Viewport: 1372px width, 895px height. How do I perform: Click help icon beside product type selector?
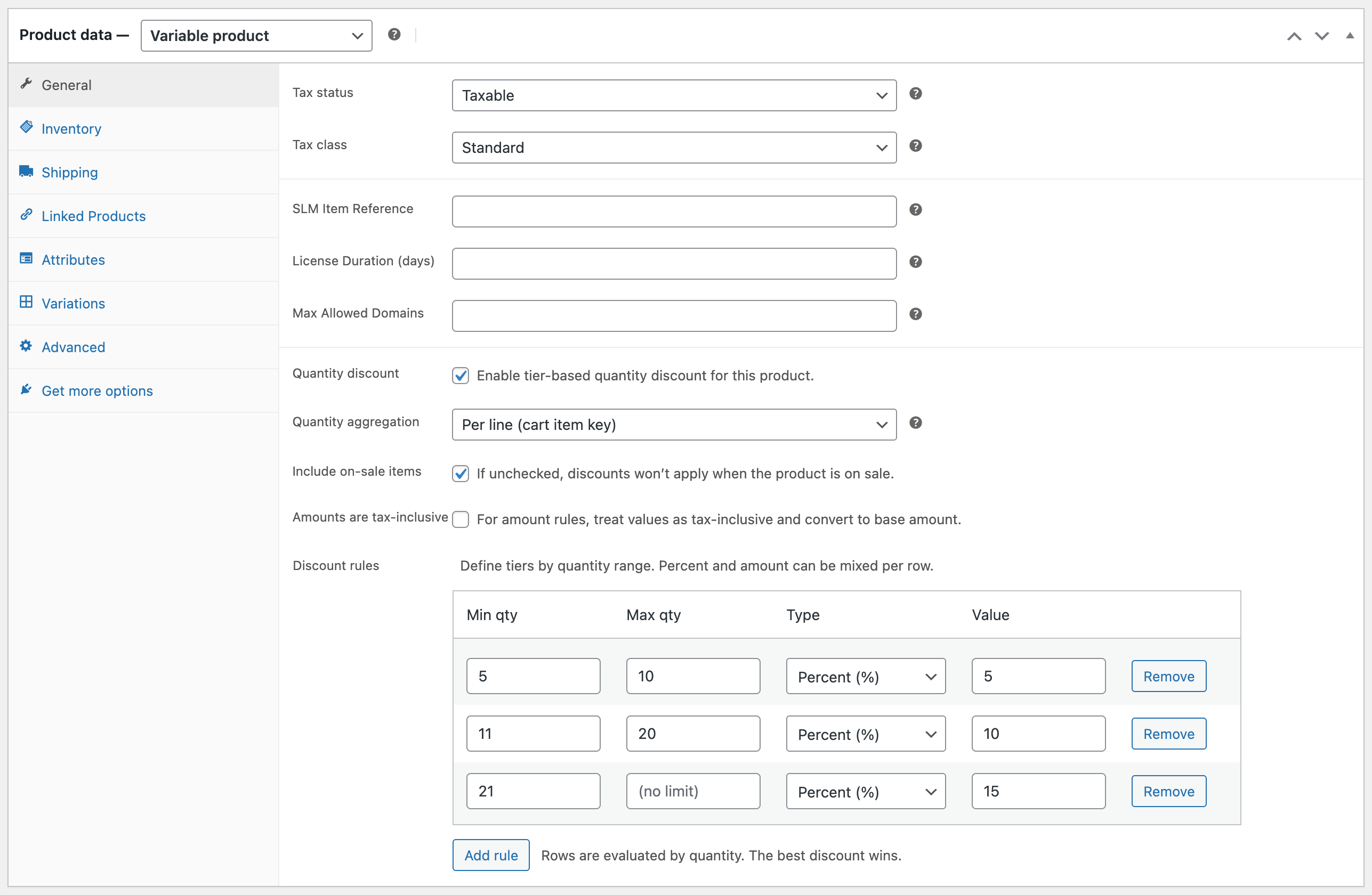click(394, 35)
